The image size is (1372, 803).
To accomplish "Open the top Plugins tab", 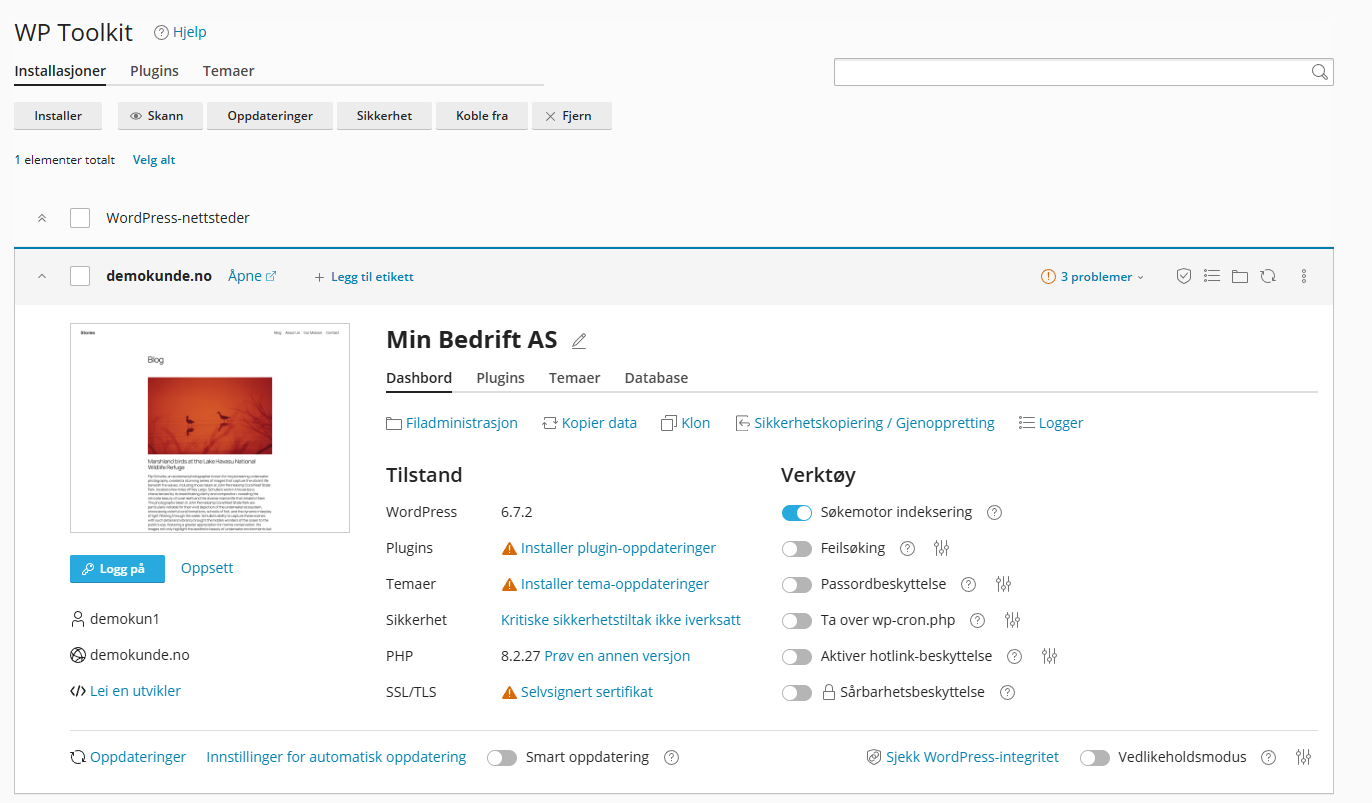I will (154, 71).
